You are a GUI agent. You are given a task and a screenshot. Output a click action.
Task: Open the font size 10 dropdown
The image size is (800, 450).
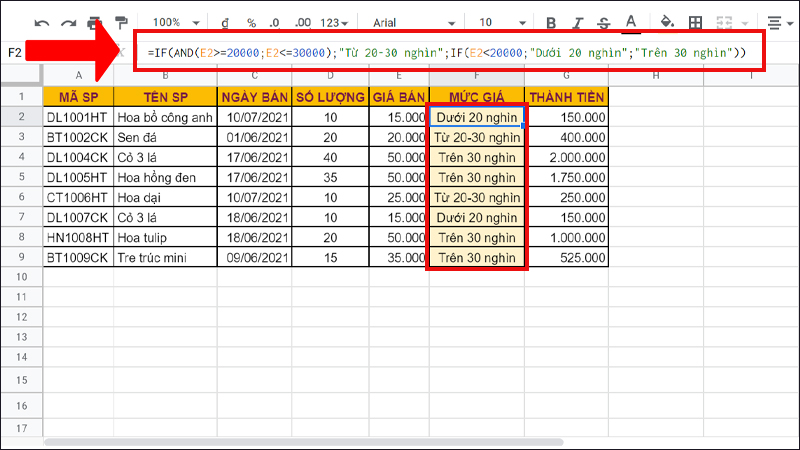[503, 22]
